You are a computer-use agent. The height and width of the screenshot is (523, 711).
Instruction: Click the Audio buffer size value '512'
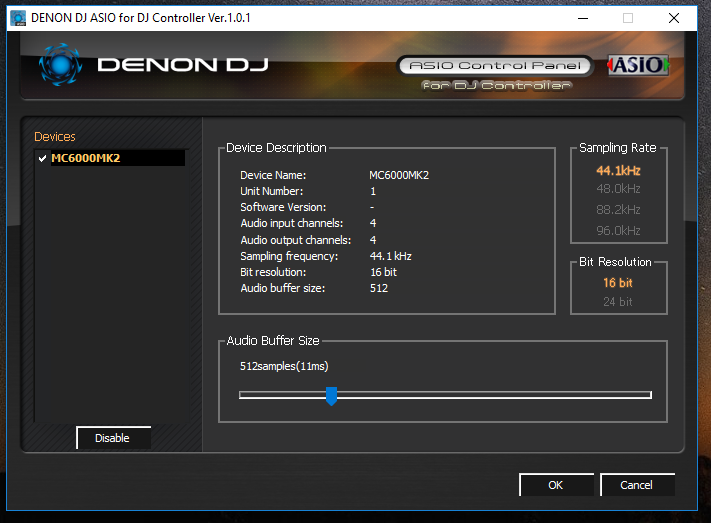point(379,288)
